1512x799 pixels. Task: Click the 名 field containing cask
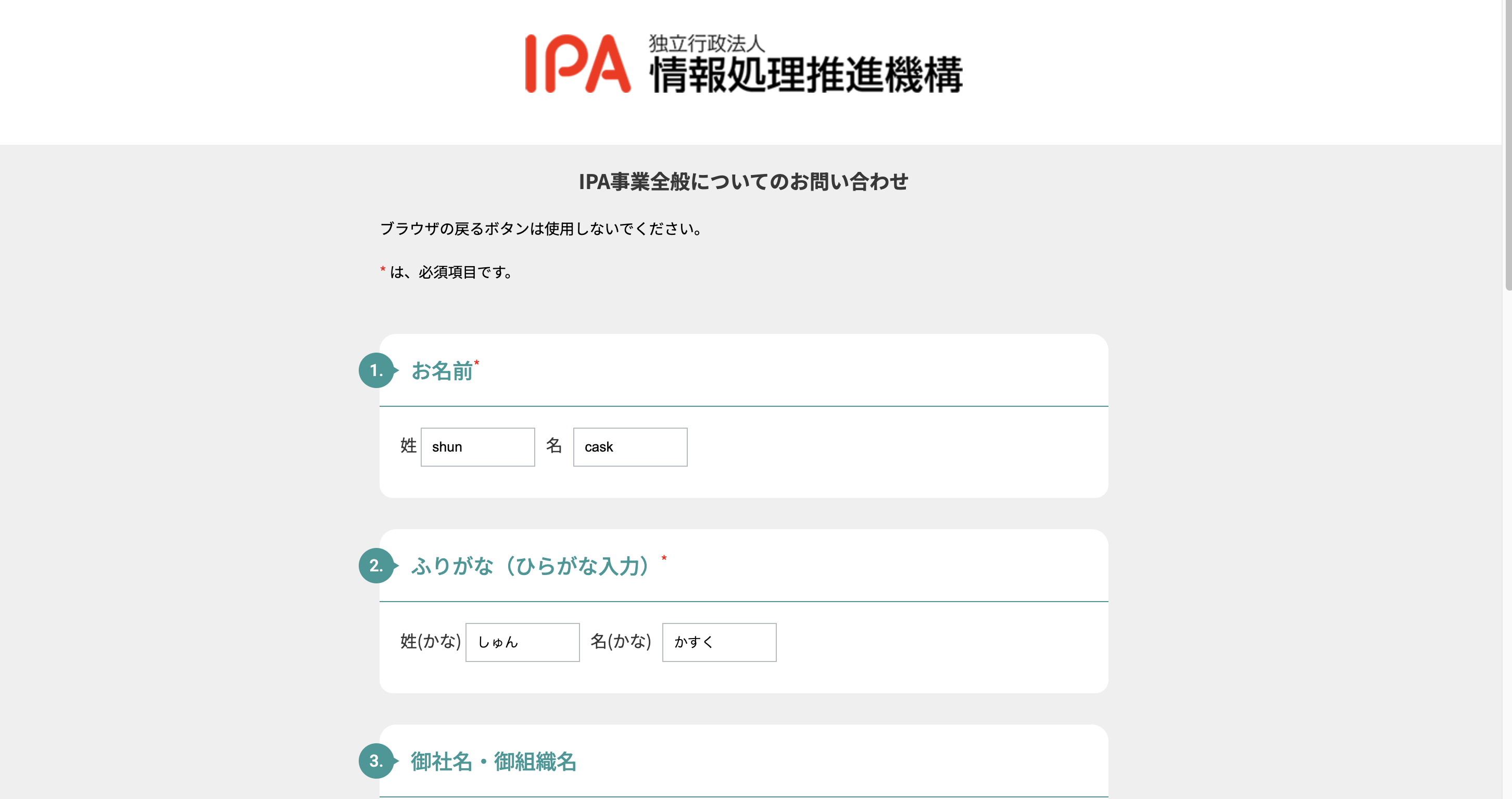pos(629,447)
